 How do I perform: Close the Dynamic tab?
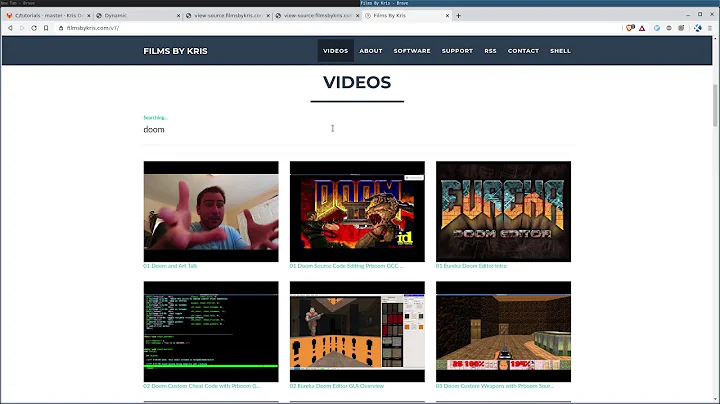click(x=179, y=16)
